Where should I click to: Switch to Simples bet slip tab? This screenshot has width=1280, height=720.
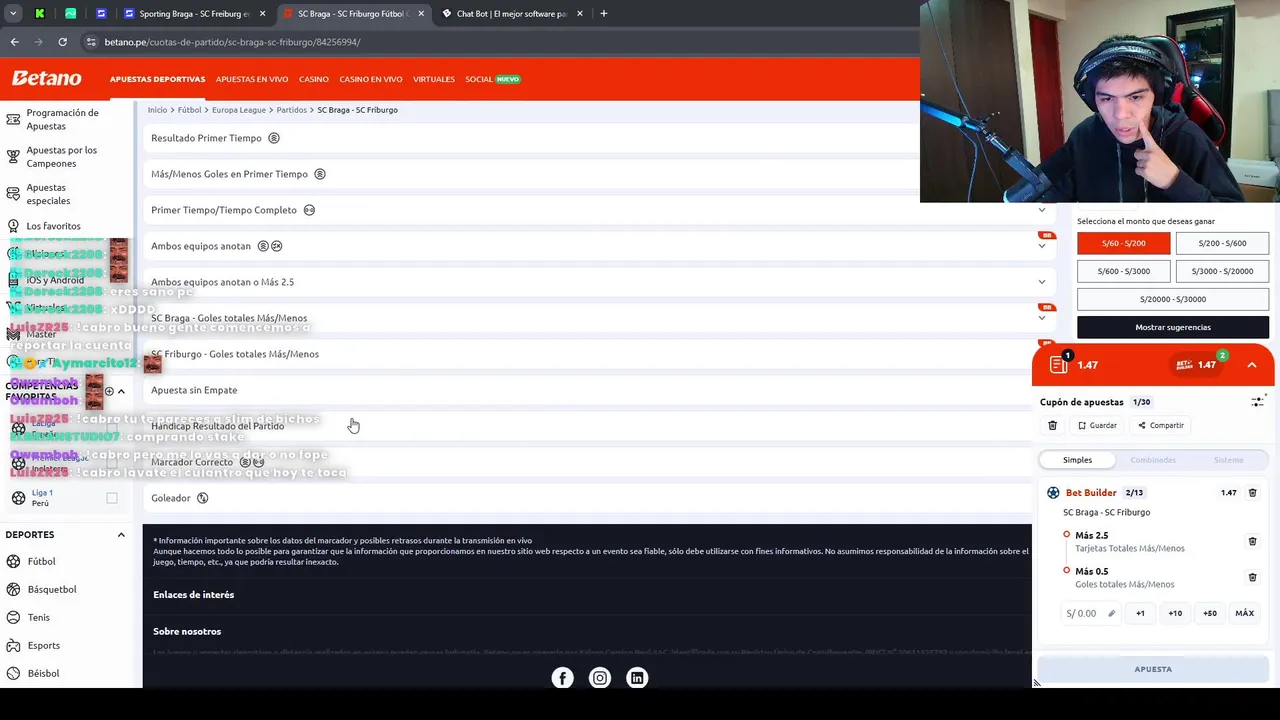1077,460
